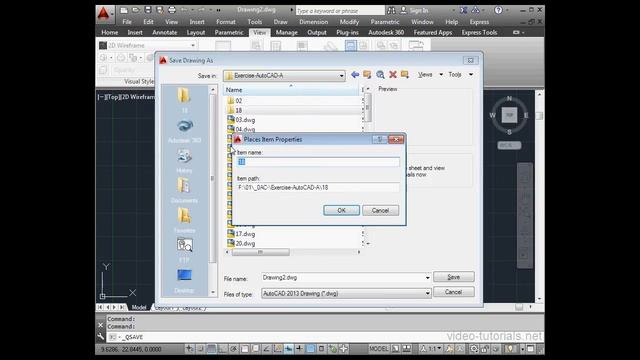Click the red Delete X icon in Save dialog
640x360 pixels.
pos(393,74)
